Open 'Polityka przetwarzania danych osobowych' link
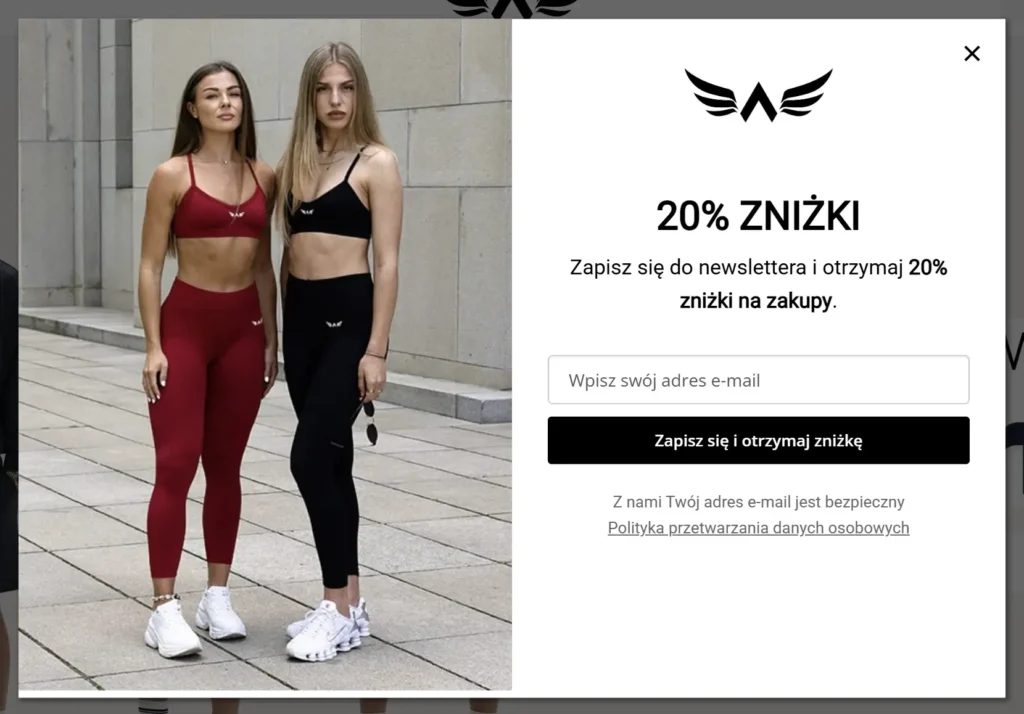1024x714 pixels. click(x=758, y=528)
